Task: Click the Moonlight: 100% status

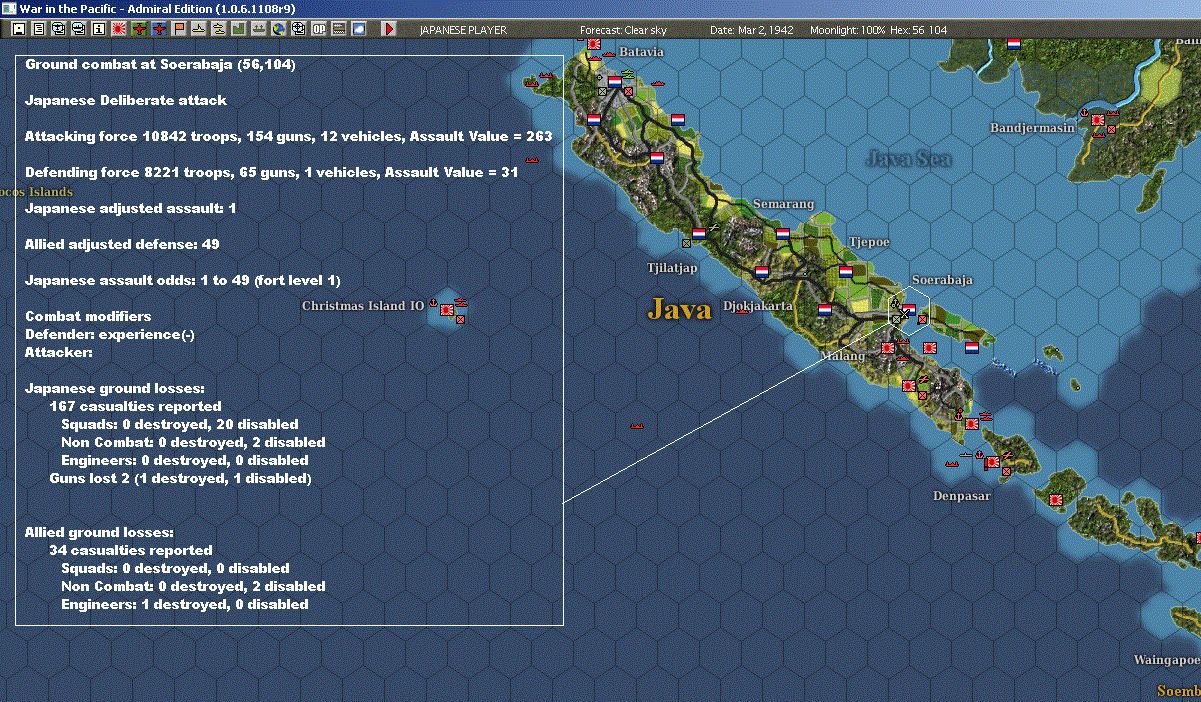Action: click(848, 30)
